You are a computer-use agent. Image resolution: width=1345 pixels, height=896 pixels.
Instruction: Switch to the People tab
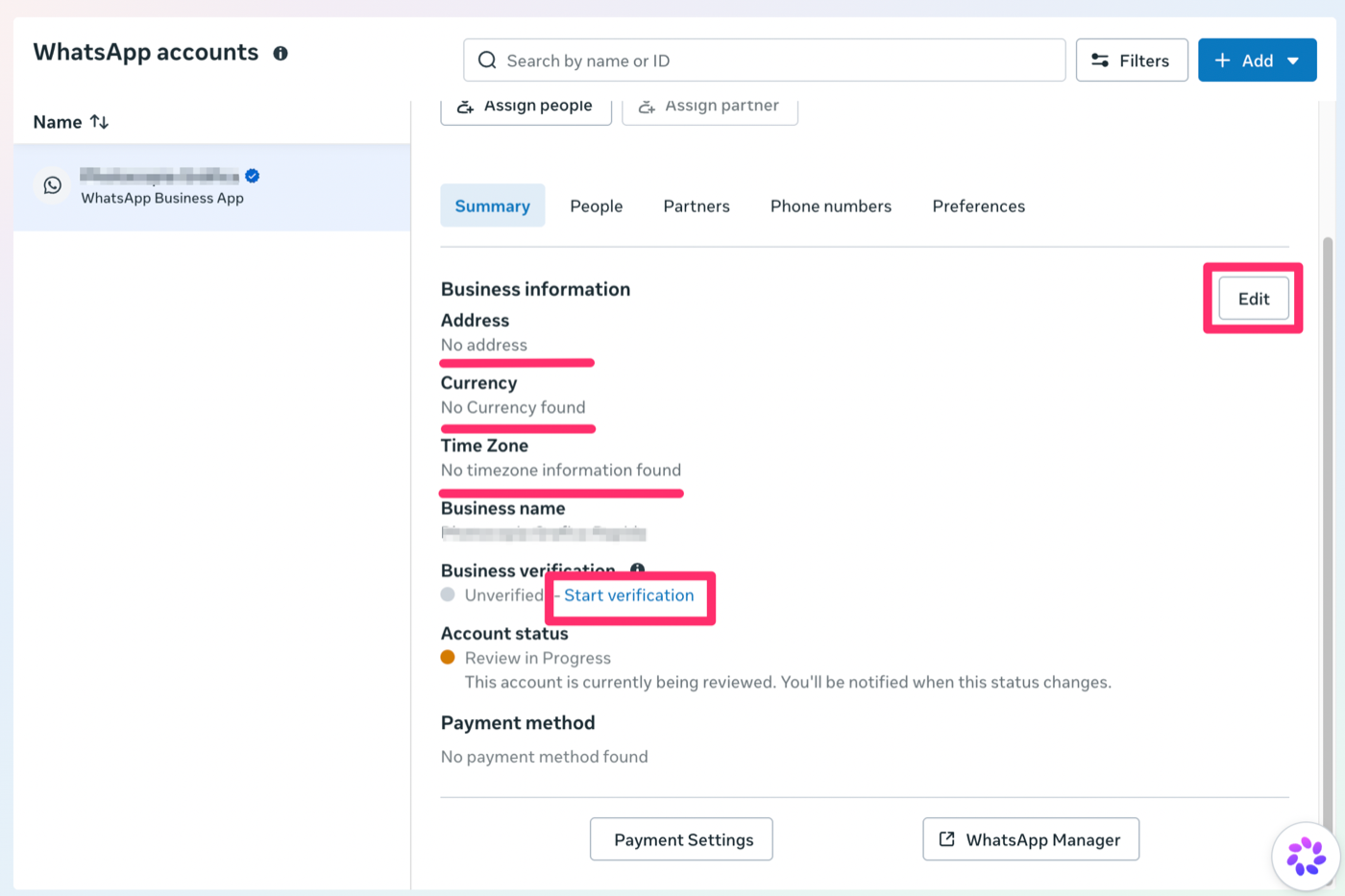(597, 206)
